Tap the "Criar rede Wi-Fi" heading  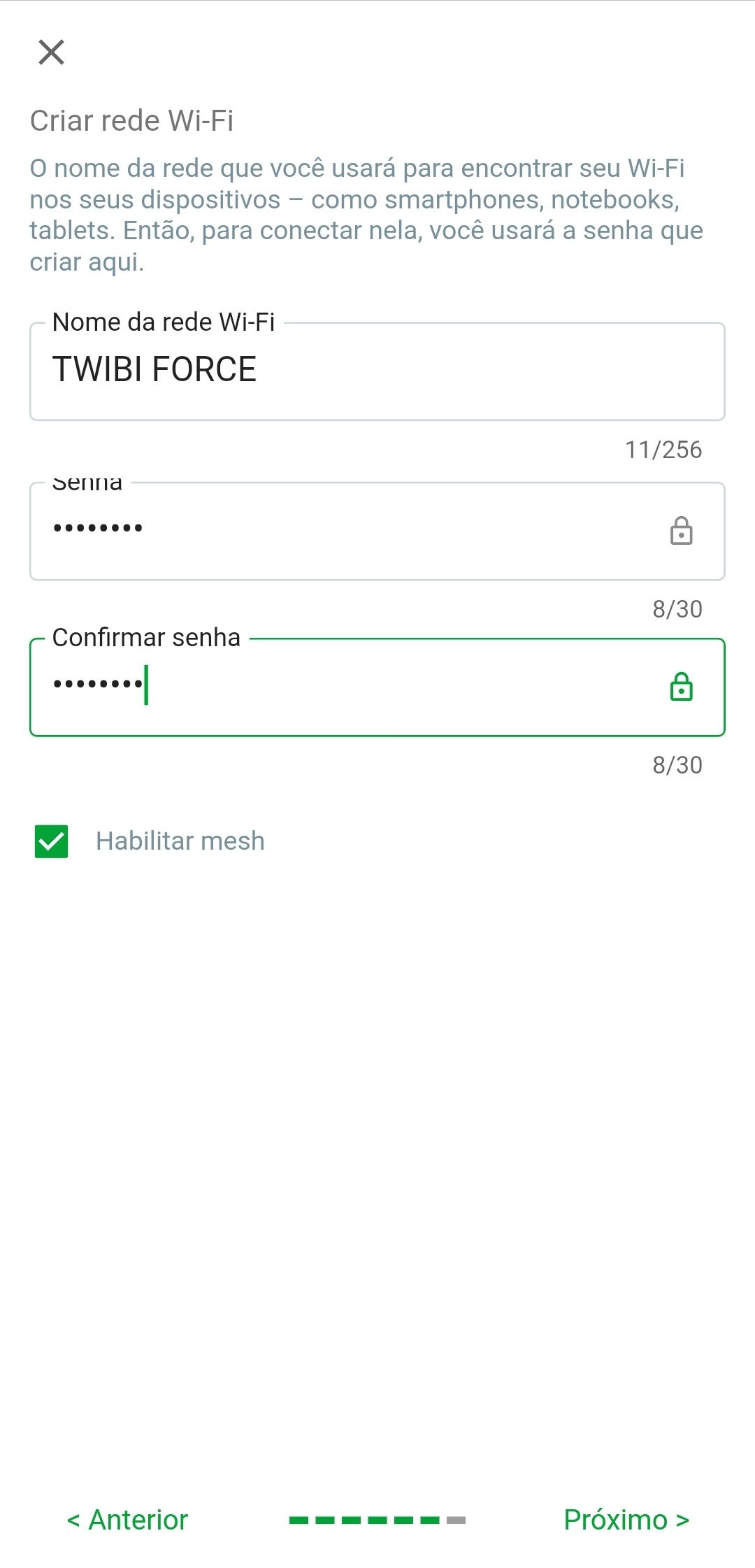(131, 121)
